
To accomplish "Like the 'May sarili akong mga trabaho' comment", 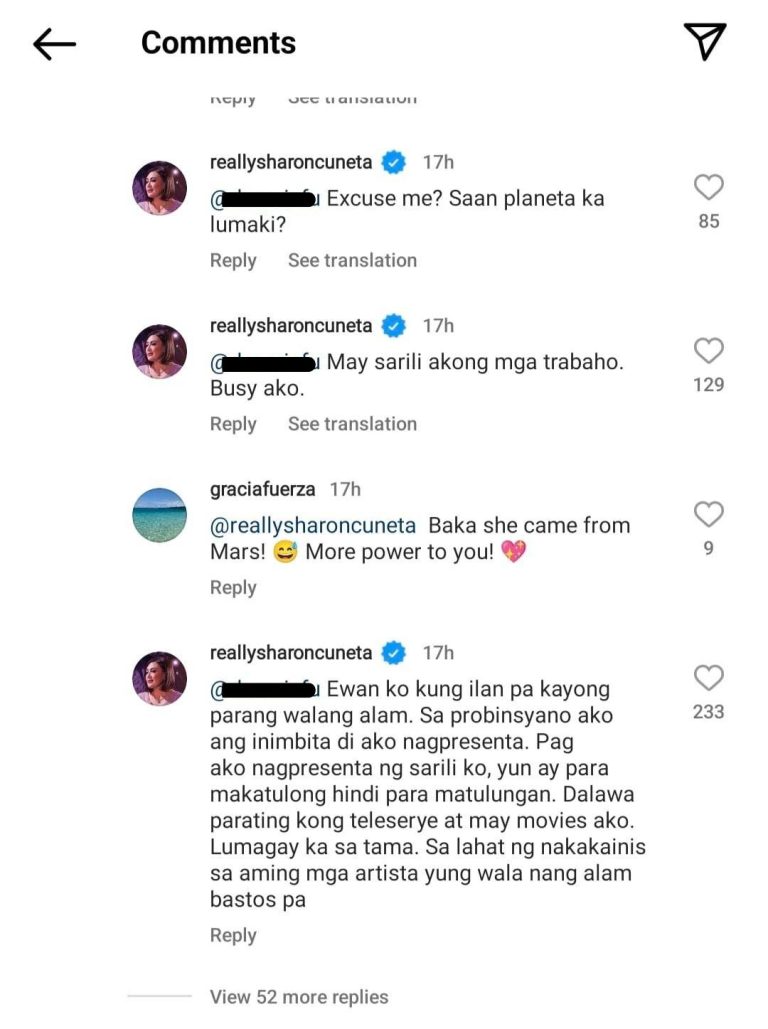I will click(708, 350).
